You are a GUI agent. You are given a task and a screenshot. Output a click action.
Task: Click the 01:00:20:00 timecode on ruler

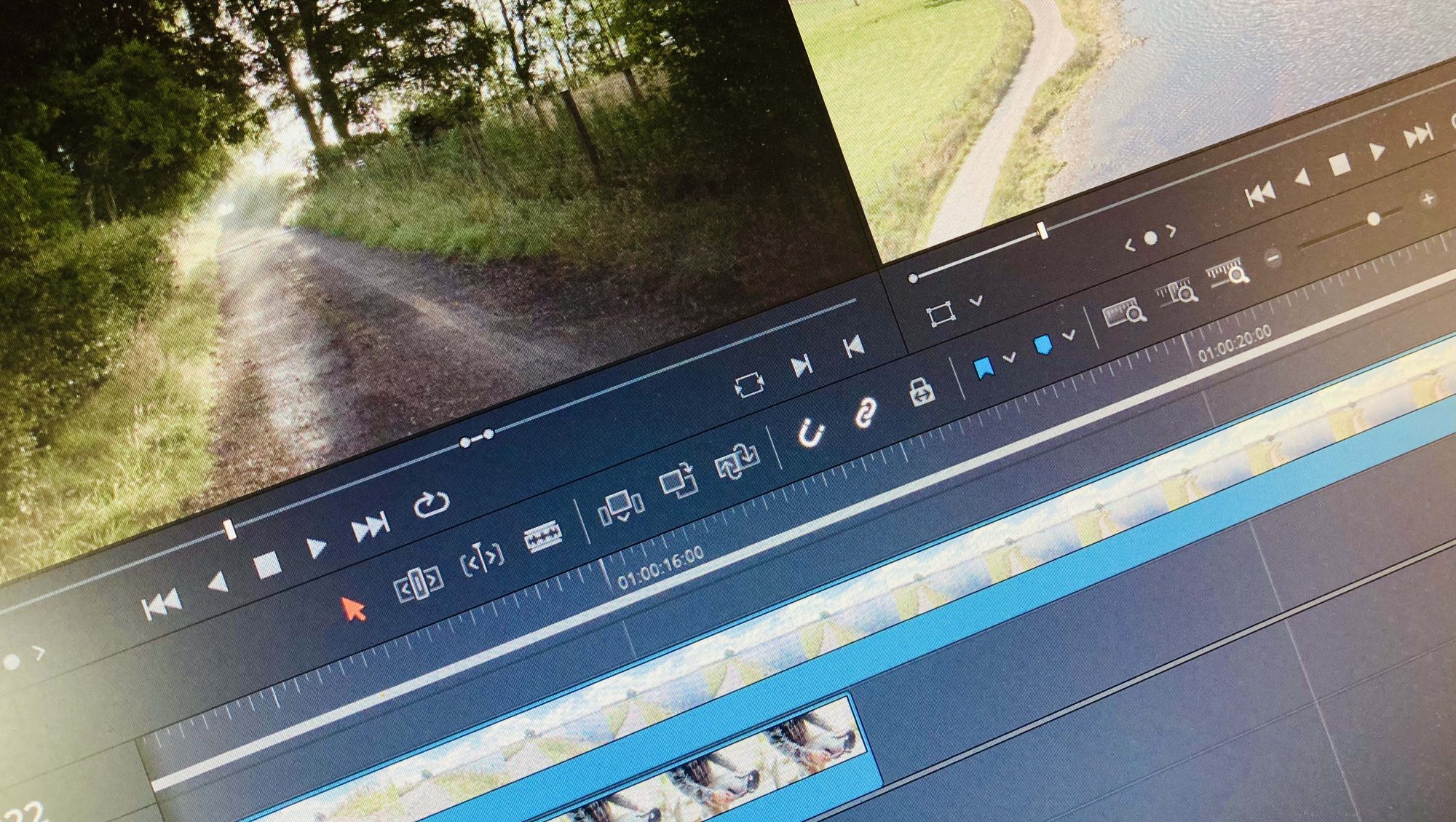[x=1235, y=344]
